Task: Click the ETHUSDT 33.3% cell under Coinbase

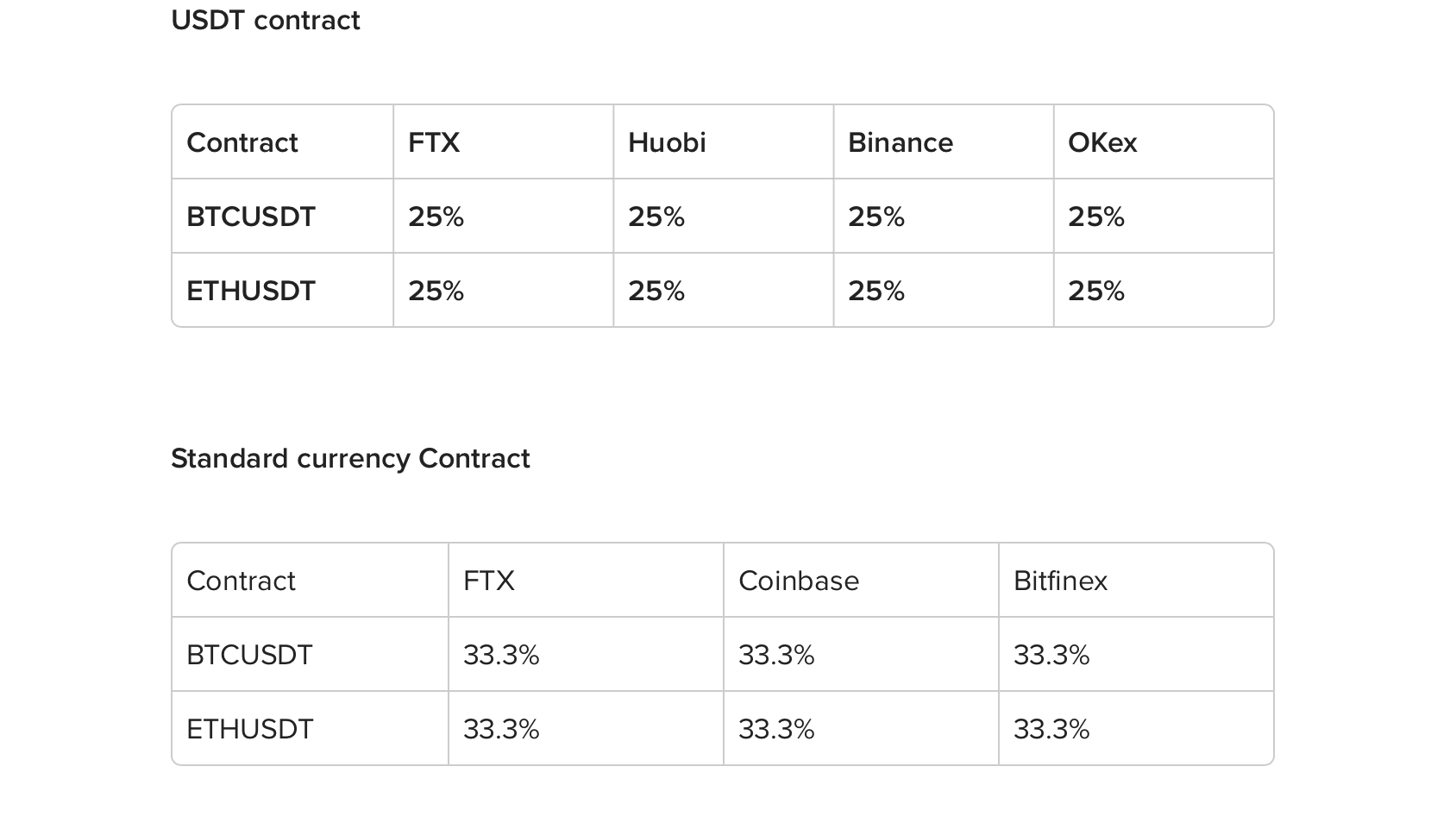Action: [x=776, y=729]
